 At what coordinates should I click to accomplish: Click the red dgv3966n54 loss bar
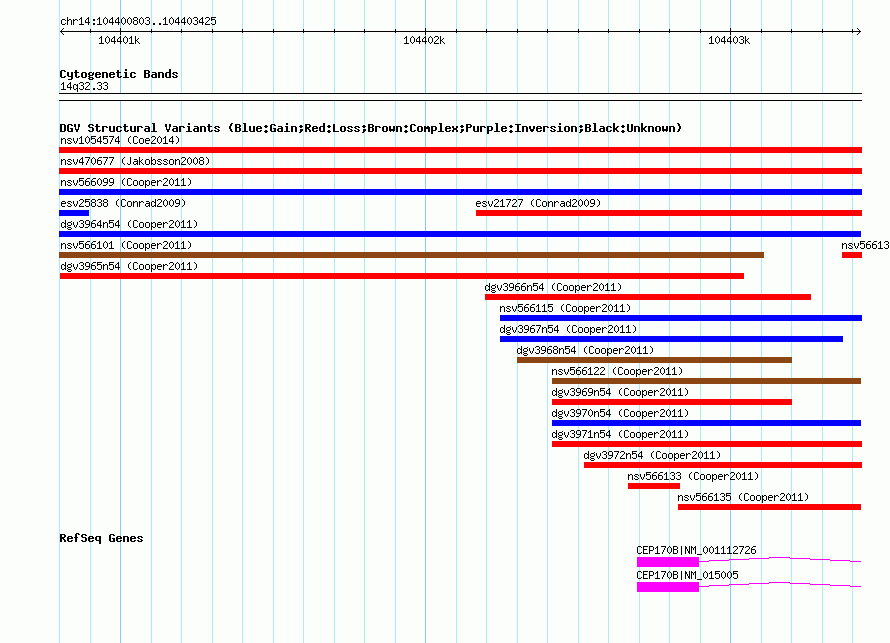coord(648,297)
